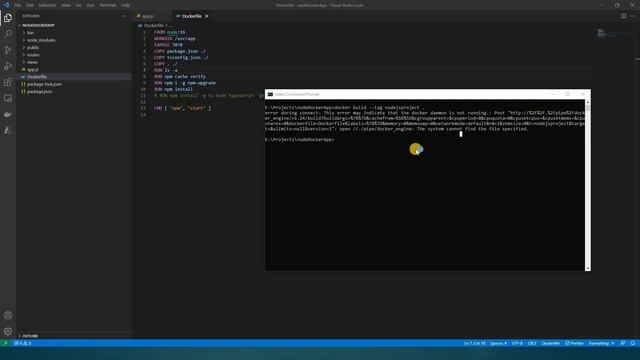This screenshot has width=640, height=360.
Task: Open editor More Actions ellipsis
Action: coord(633,16)
